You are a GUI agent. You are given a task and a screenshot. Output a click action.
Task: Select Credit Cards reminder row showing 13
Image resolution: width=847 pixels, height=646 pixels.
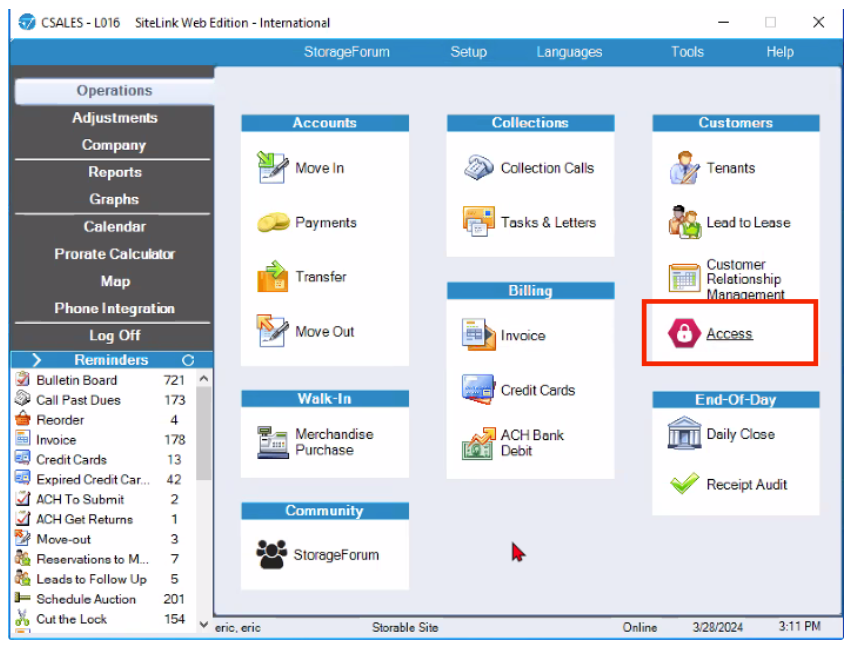point(103,459)
